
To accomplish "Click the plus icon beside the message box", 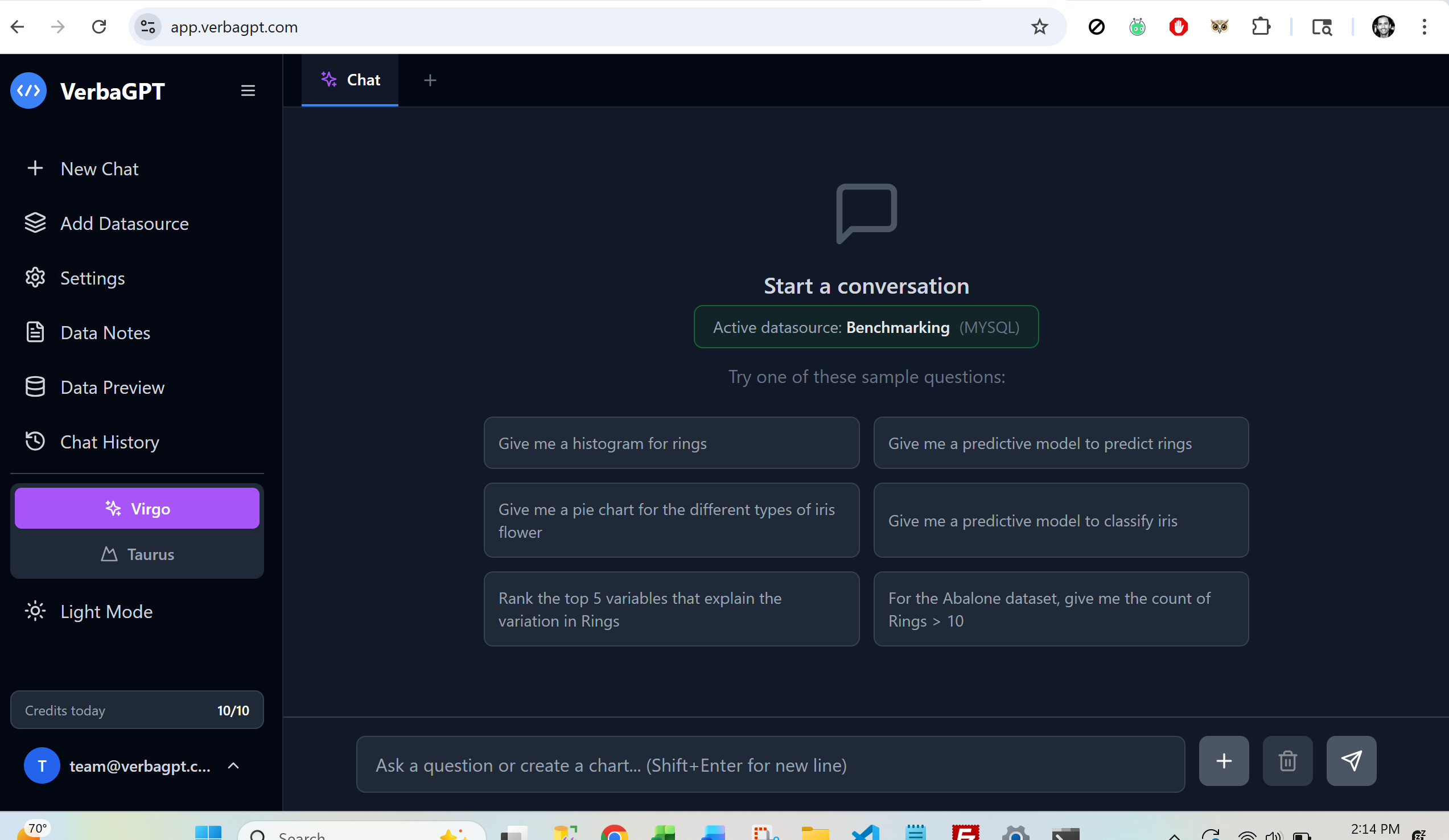I will [1224, 761].
